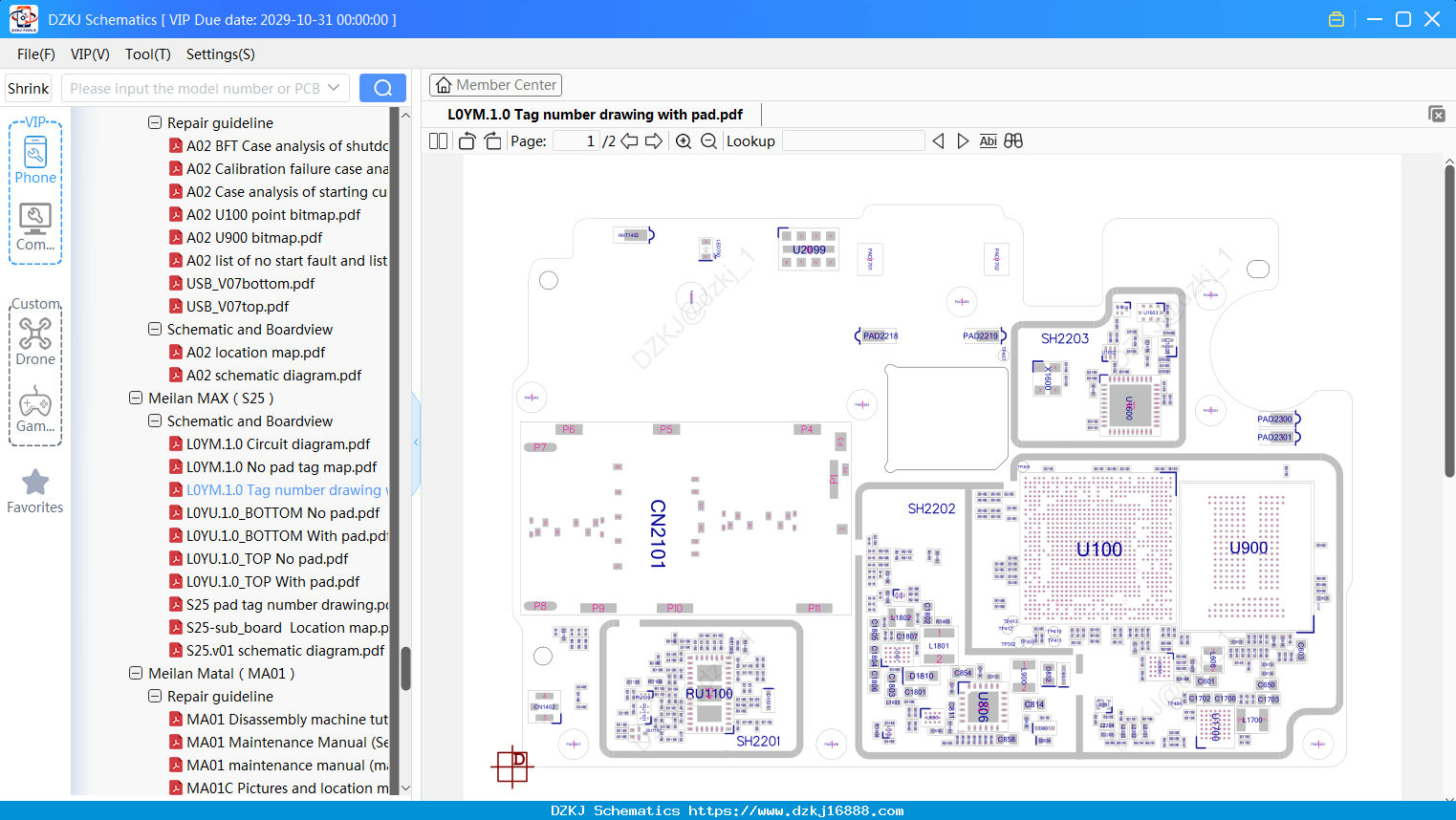Collapse the Repair guideline folder

155,122
